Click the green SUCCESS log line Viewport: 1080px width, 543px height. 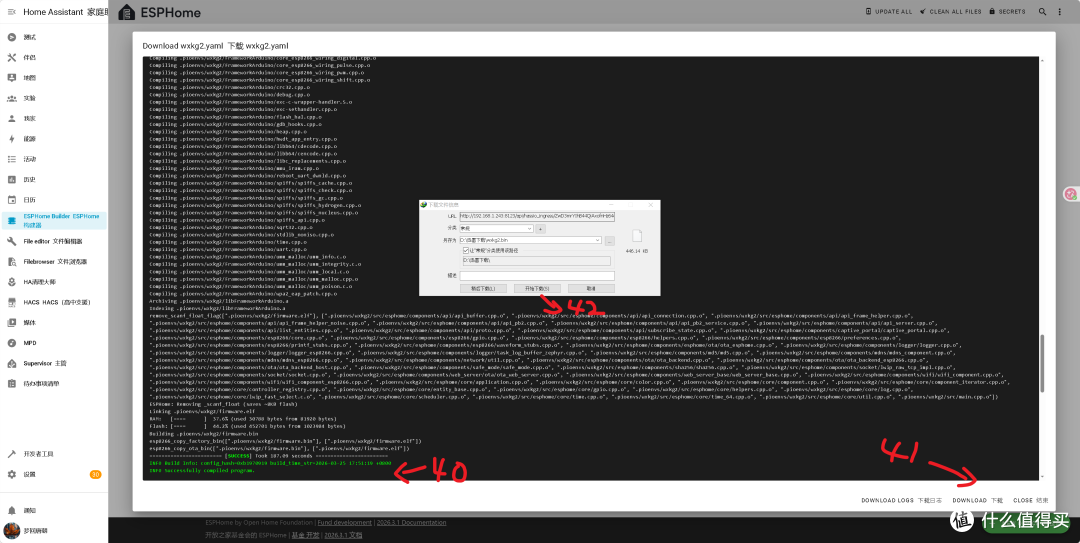pyautogui.click(x=269, y=456)
